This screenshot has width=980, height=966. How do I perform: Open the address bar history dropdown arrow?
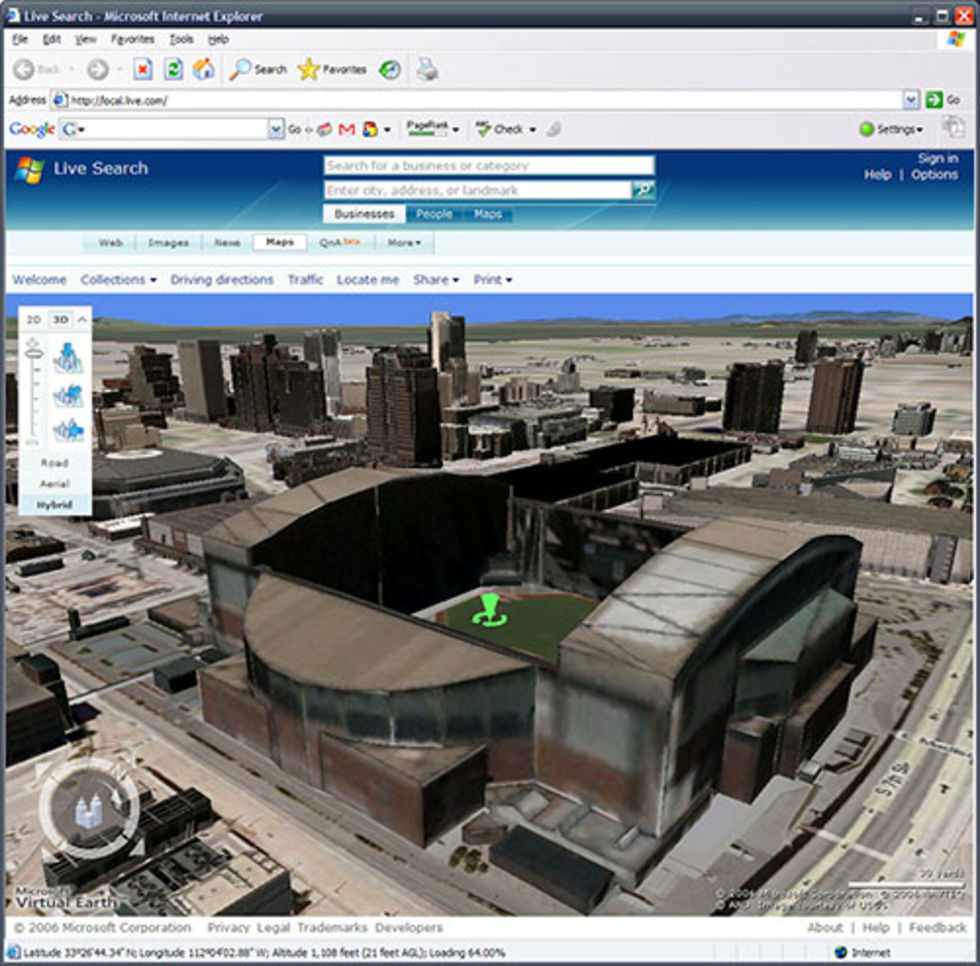tap(911, 99)
